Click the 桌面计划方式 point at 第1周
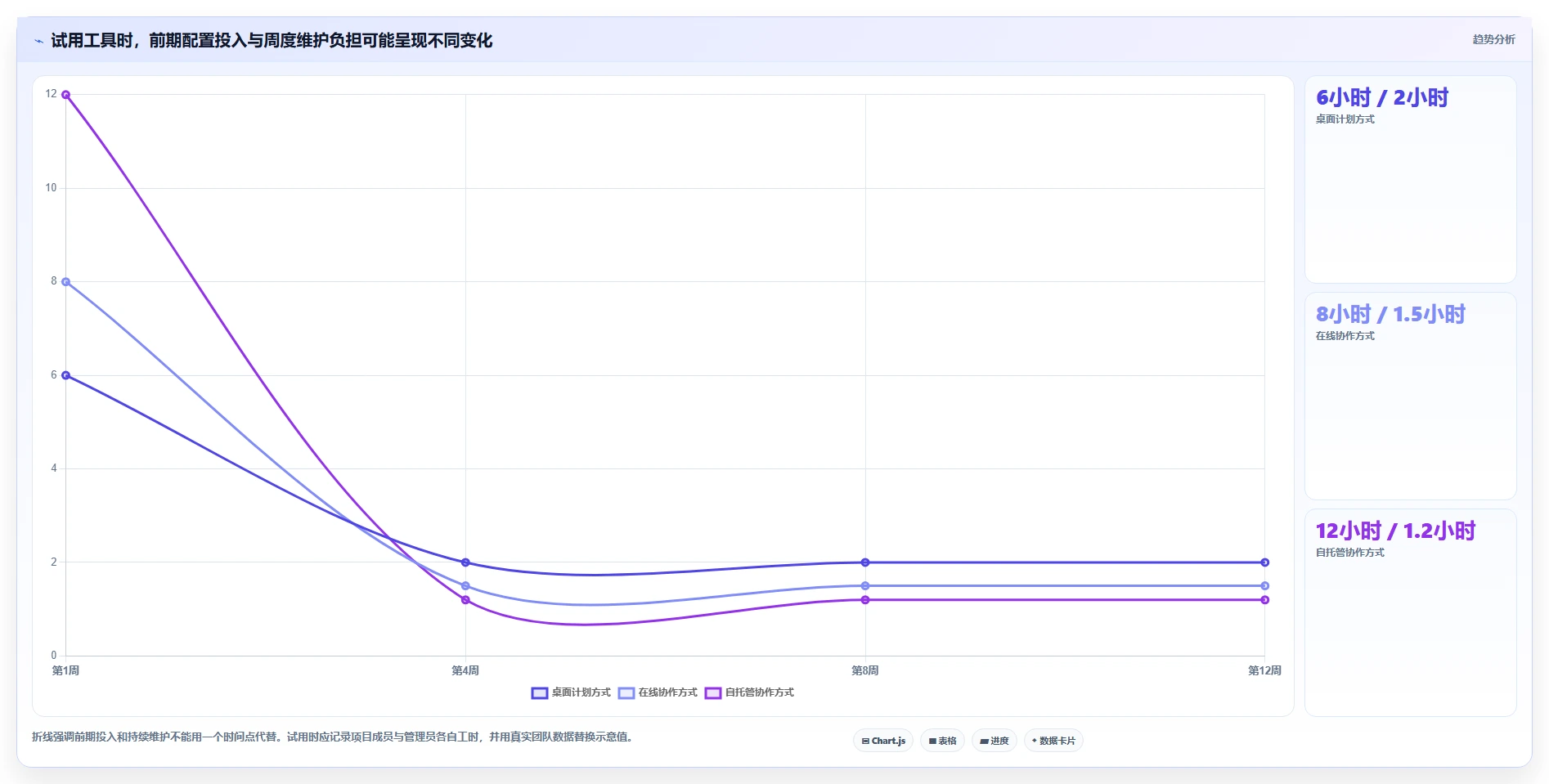1549x784 pixels. point(65,375)
